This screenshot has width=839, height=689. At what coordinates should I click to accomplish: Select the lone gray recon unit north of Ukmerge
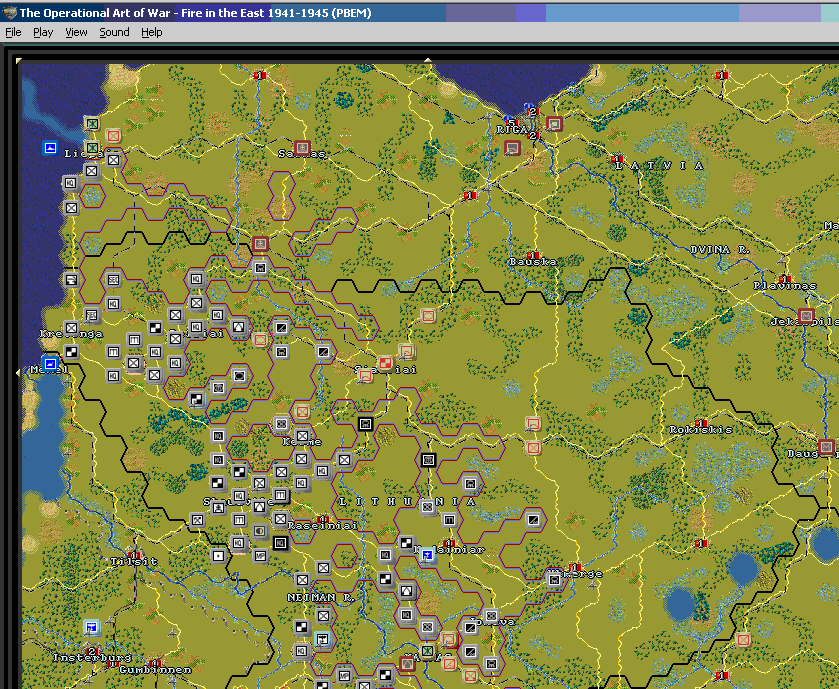(x=533, y=519)
